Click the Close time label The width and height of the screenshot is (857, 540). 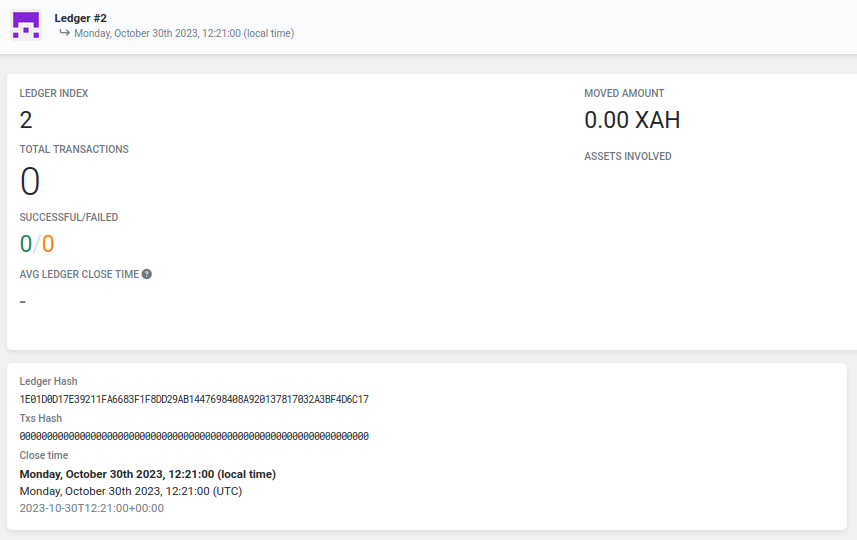[x=44, y=455]
